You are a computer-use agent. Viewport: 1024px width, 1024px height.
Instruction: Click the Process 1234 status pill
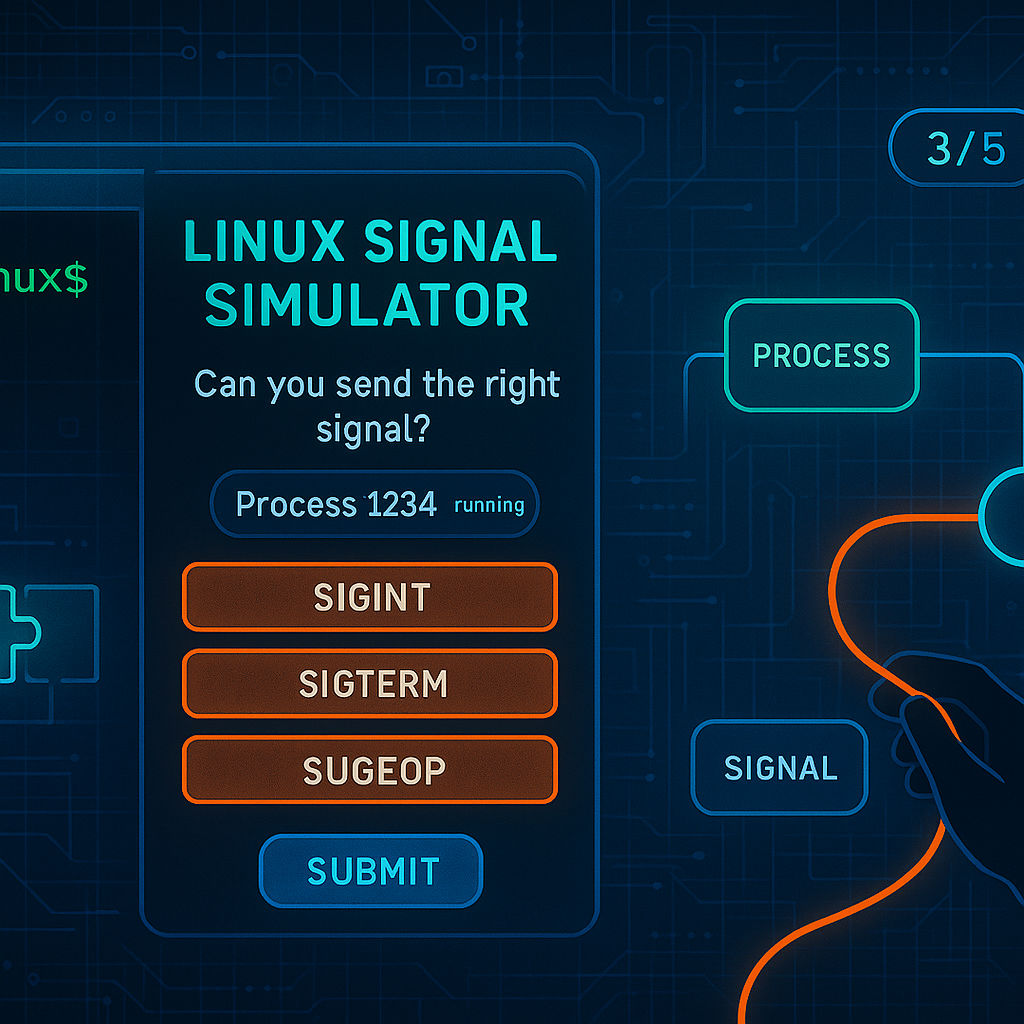point(374,504)
